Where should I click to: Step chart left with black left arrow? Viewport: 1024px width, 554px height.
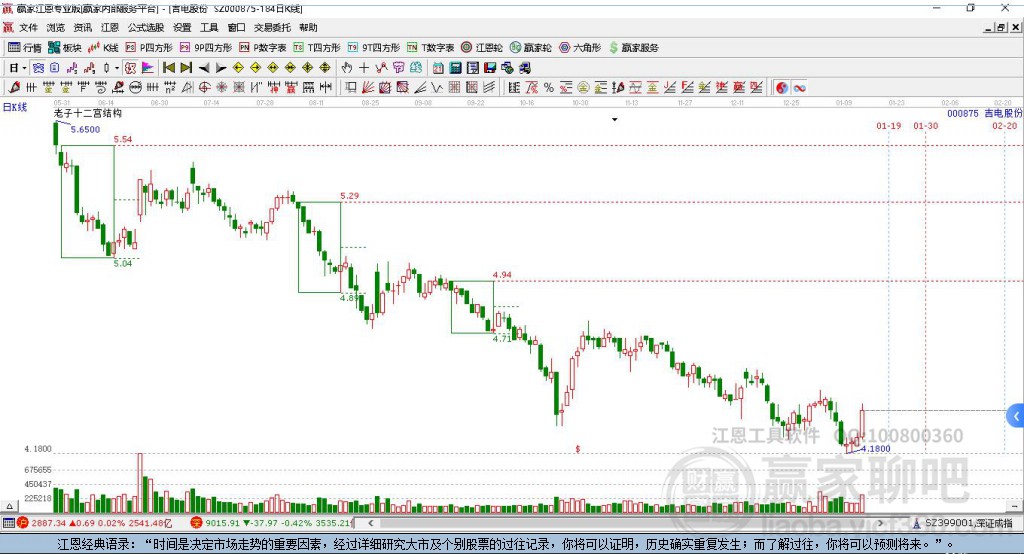point(204,68)
